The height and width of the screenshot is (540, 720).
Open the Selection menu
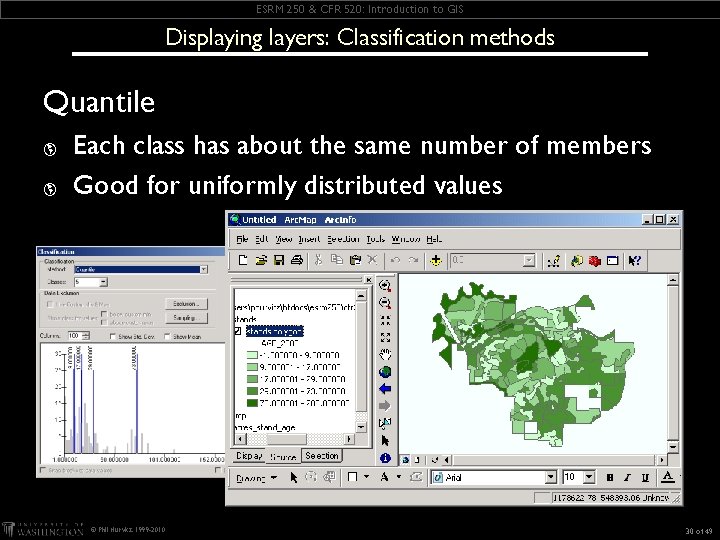tap(343, 239)
